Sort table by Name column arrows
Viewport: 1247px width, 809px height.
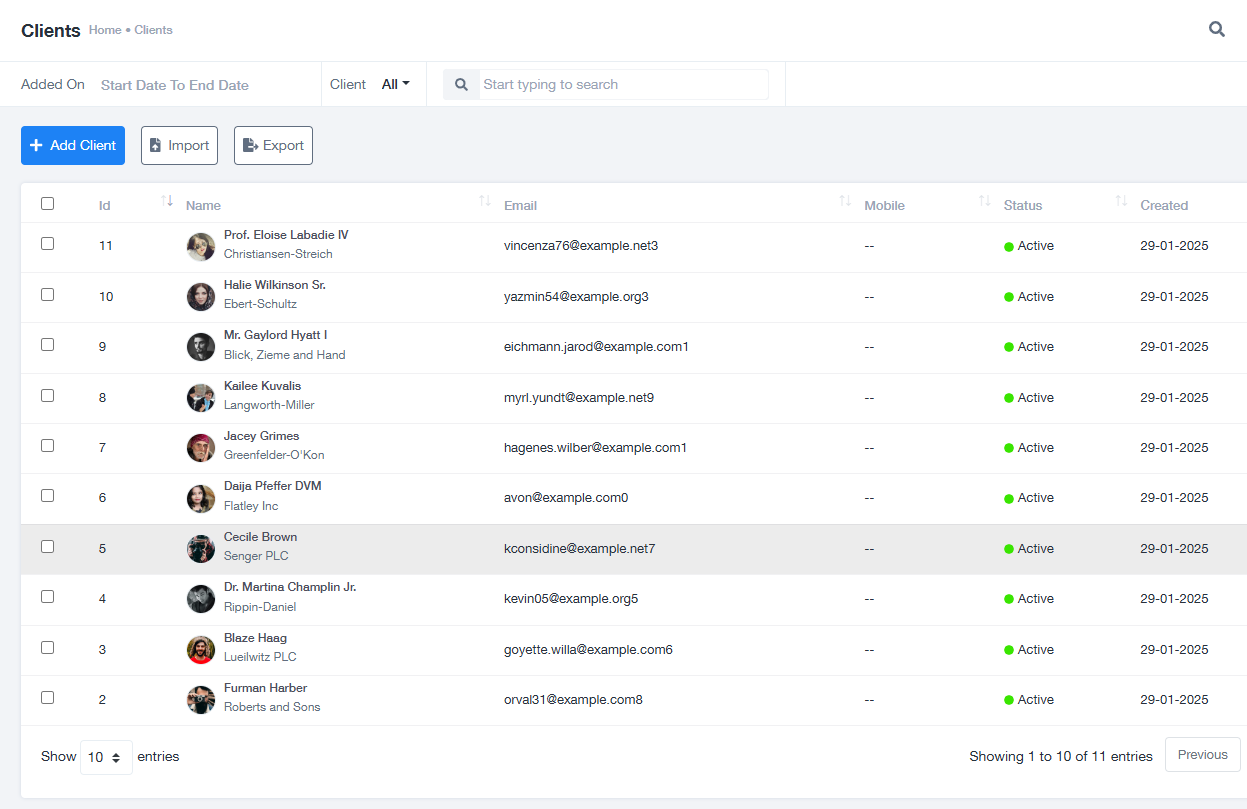tap(485, 202)
